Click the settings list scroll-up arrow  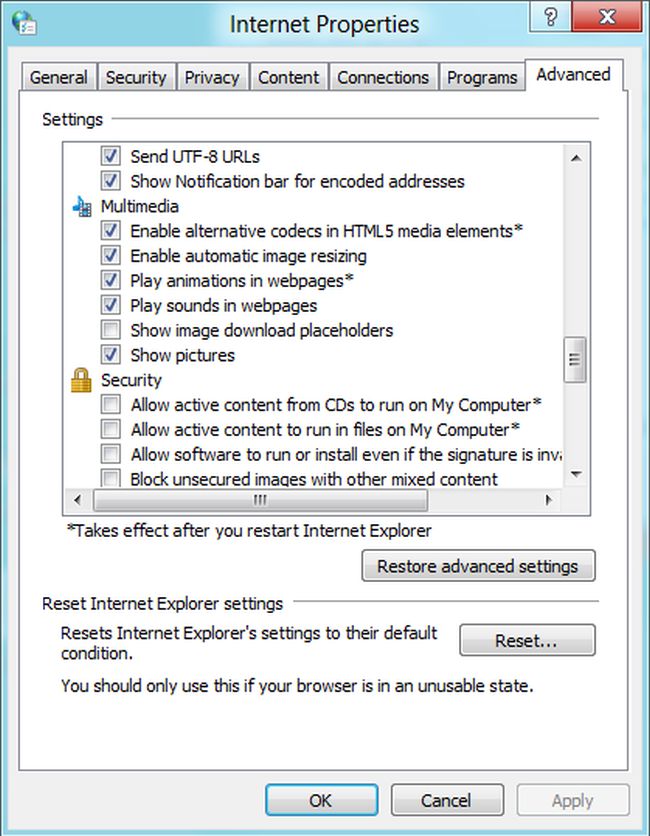574,157
